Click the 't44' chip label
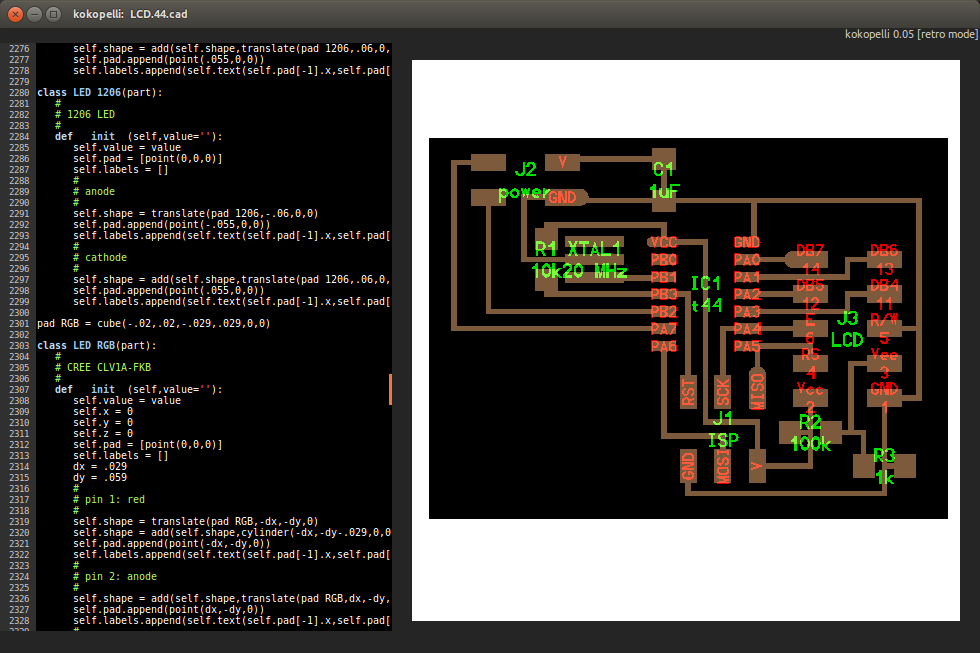 (706, 306)
